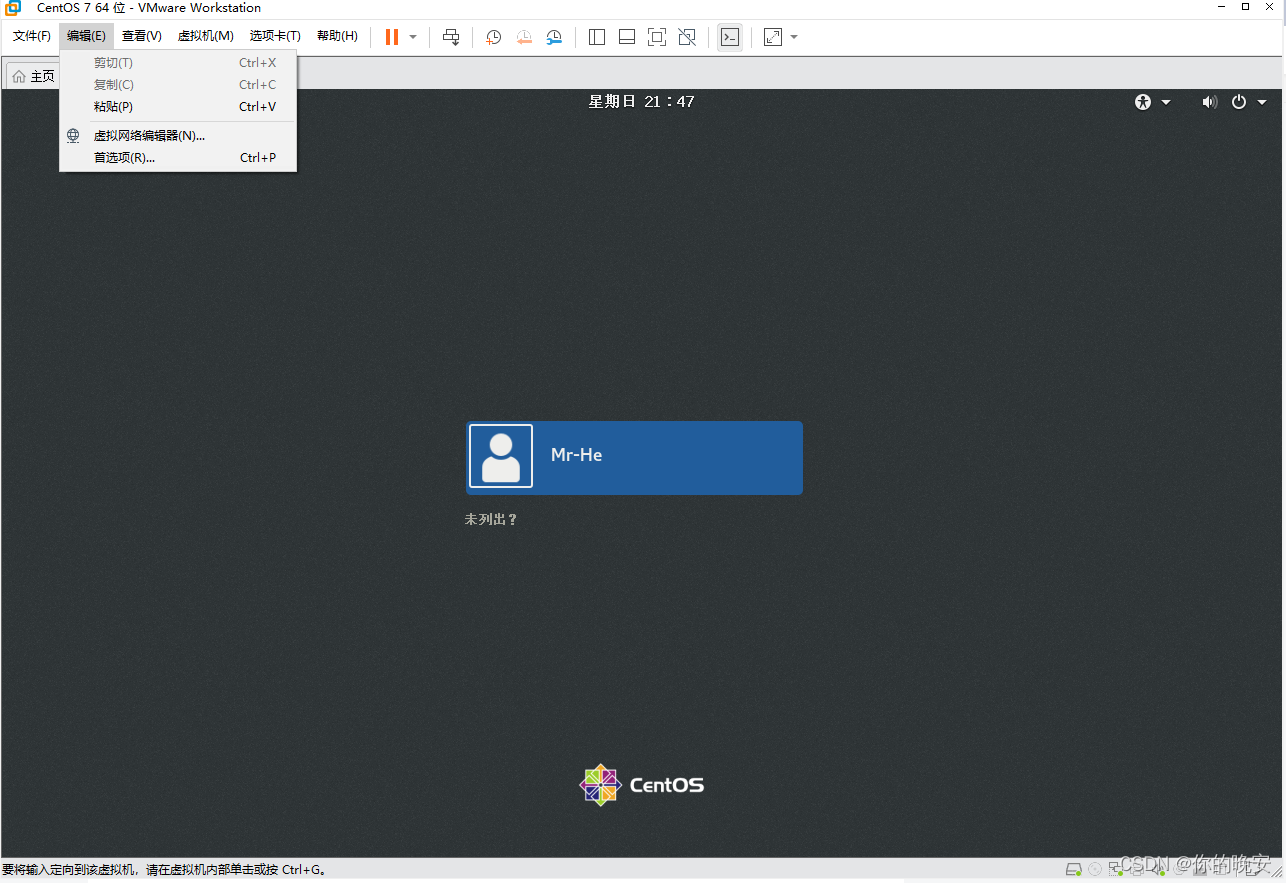Click the 编辑(E) menu
The width and height of the screenshot is (1286, 883).
(86, 36)
